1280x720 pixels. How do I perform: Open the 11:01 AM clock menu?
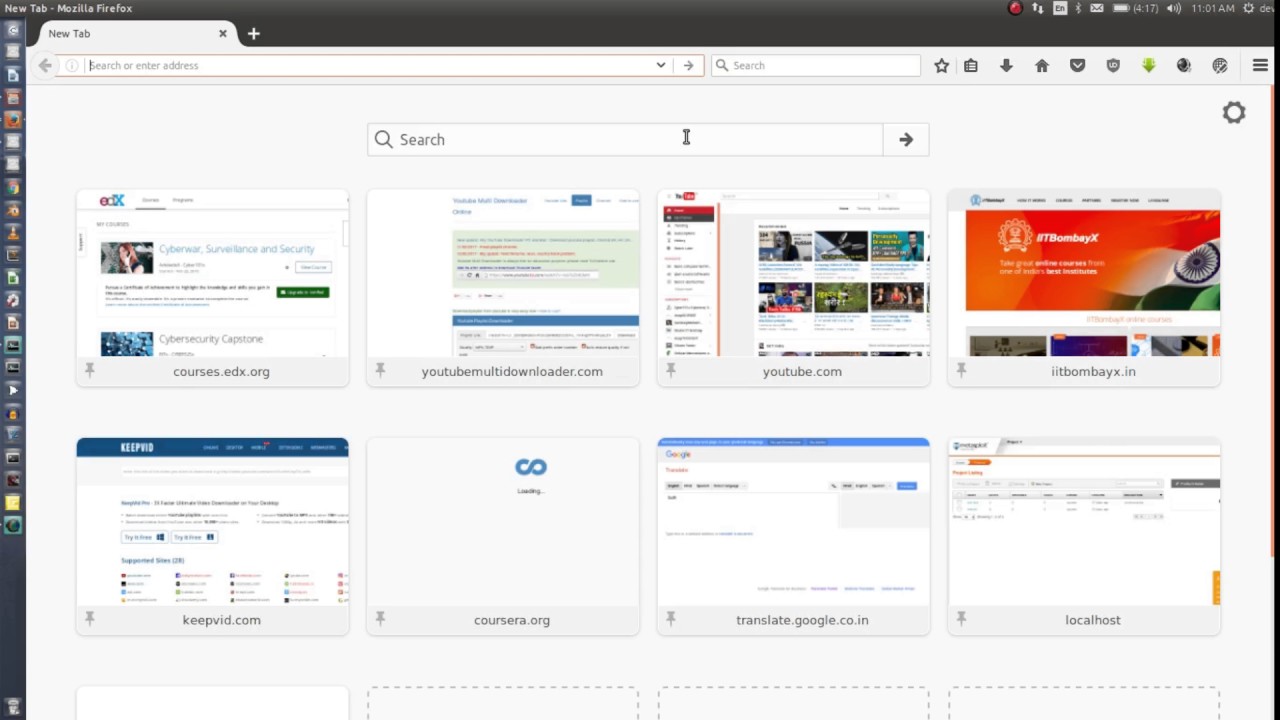point(1213,8)
